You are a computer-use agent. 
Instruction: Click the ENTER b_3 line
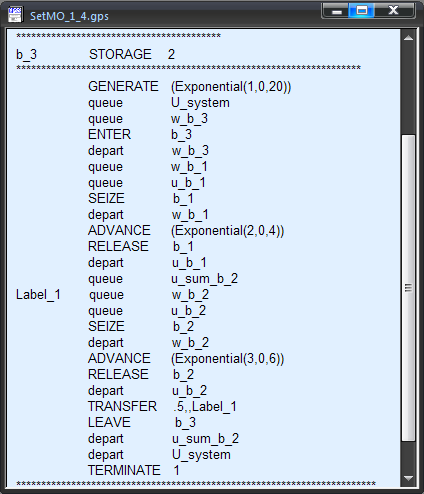(x=140, y=135)
